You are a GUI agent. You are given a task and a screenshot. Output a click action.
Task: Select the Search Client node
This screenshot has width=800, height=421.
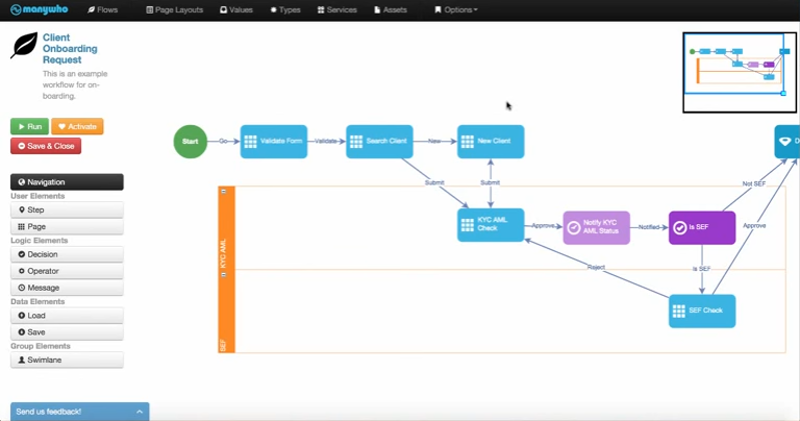tap(380, 141)
